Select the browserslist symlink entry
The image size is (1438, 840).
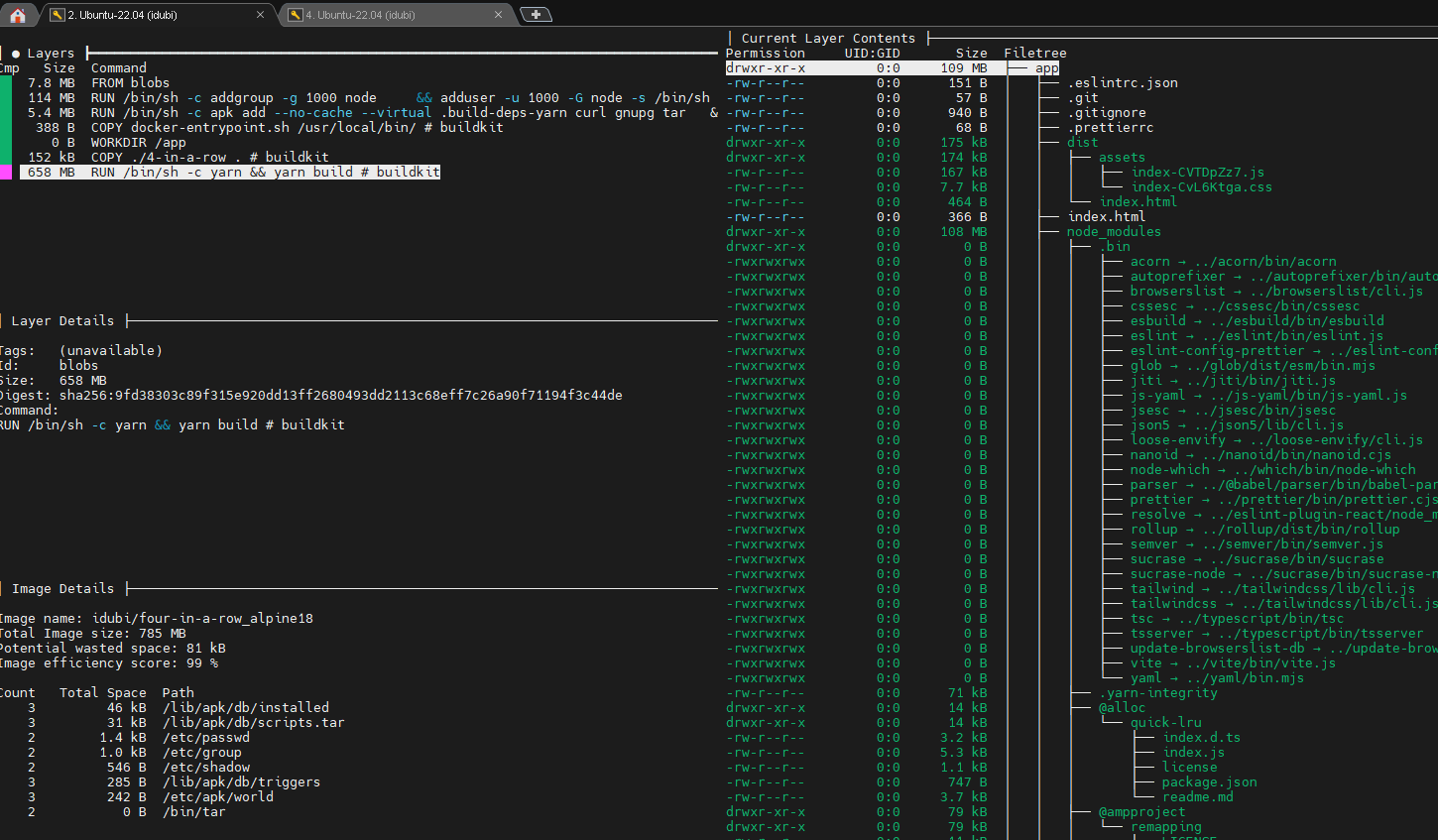coord(1277,291)
